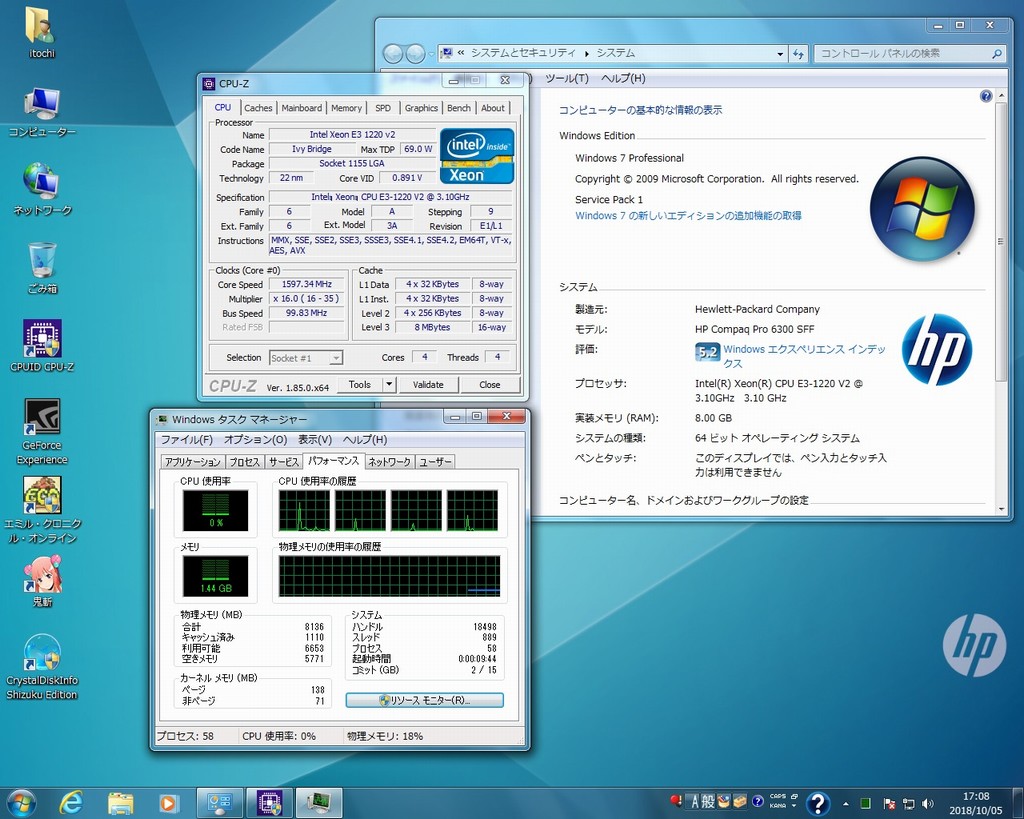This screenshot has height=819, width=1024.
Task: Click the IME input mode A icon
Action: (x=695, y=801)
